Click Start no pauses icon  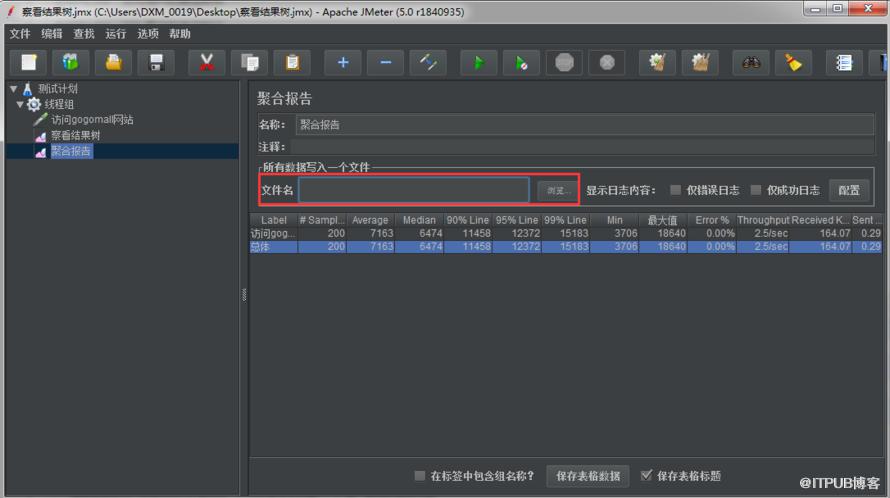point(521,62)
